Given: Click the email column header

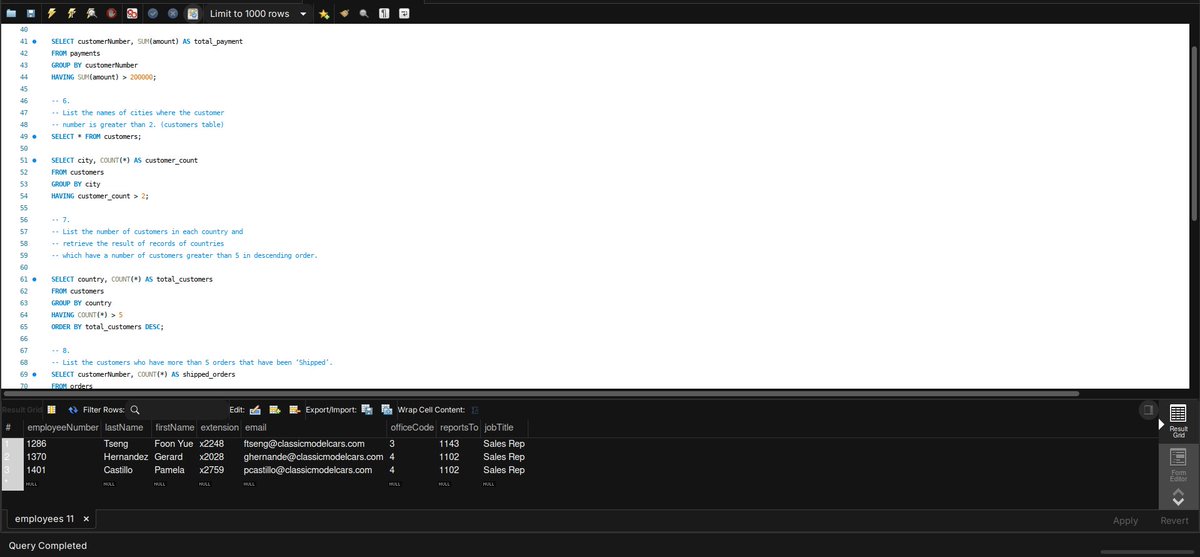Looking at the screenshot, I should click(x=313, y=428).
